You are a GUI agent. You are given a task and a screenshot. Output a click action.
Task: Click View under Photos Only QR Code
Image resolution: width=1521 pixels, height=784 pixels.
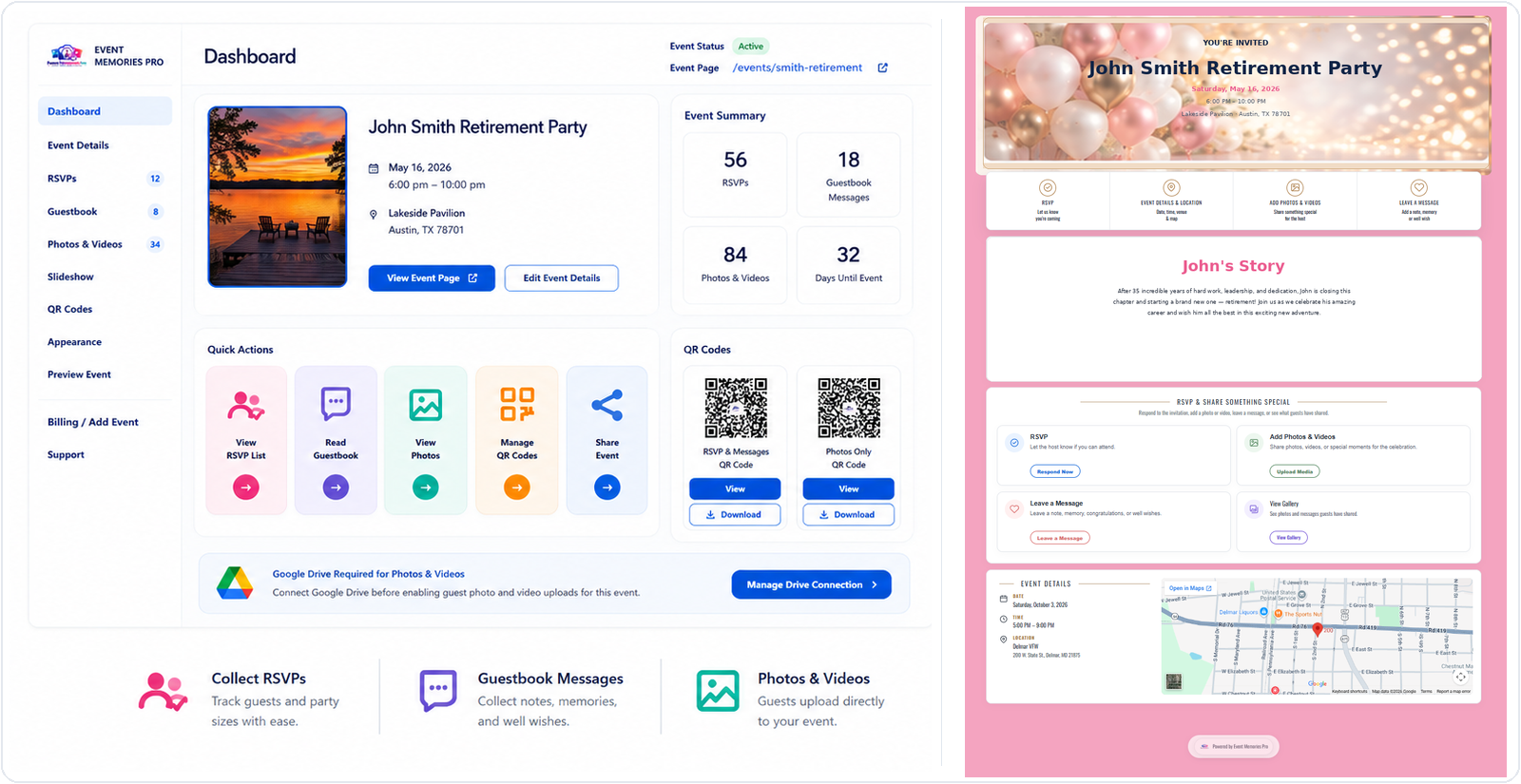point(849,488)
